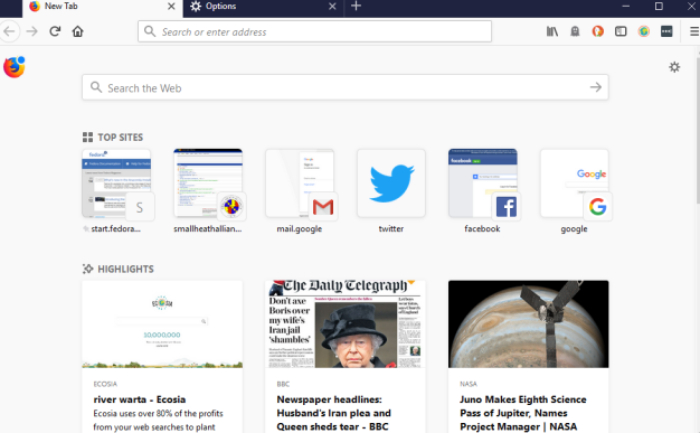This screenshot has width=700, height=433.
Task: Open the globe extension icon in toolbar
Action: pos(643,31)
